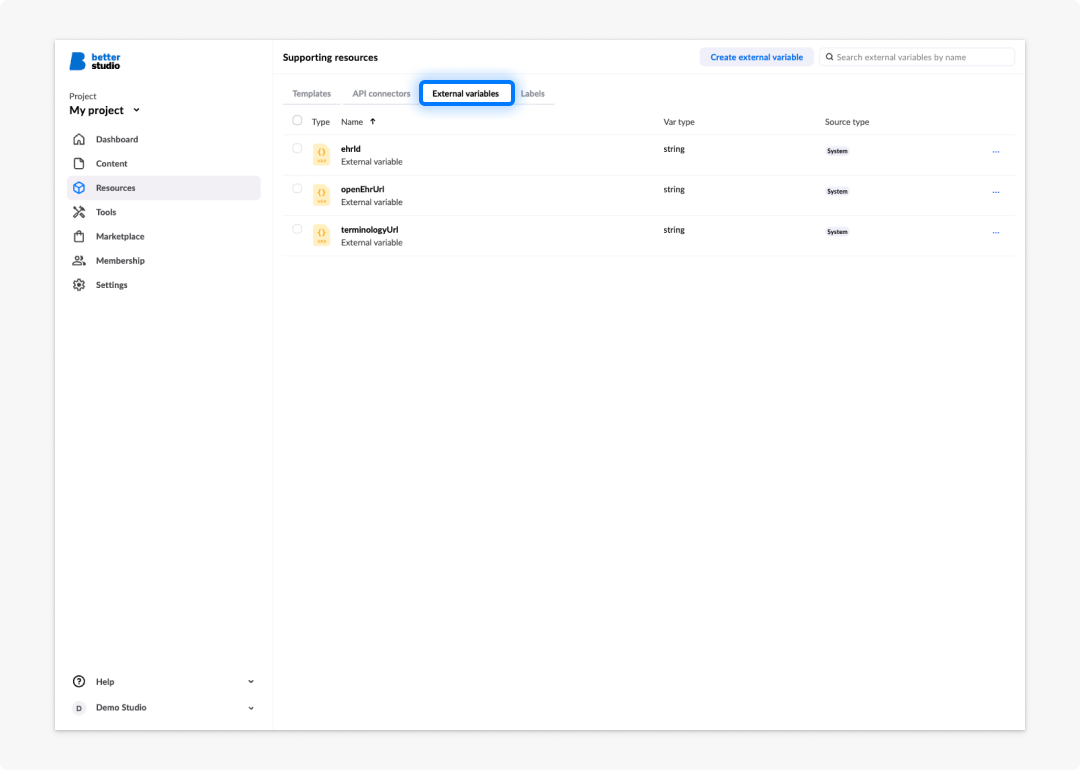Click the terminologyUrl variable type icon
Screen dimensions: 1080x770
click(x=322, y=236)
